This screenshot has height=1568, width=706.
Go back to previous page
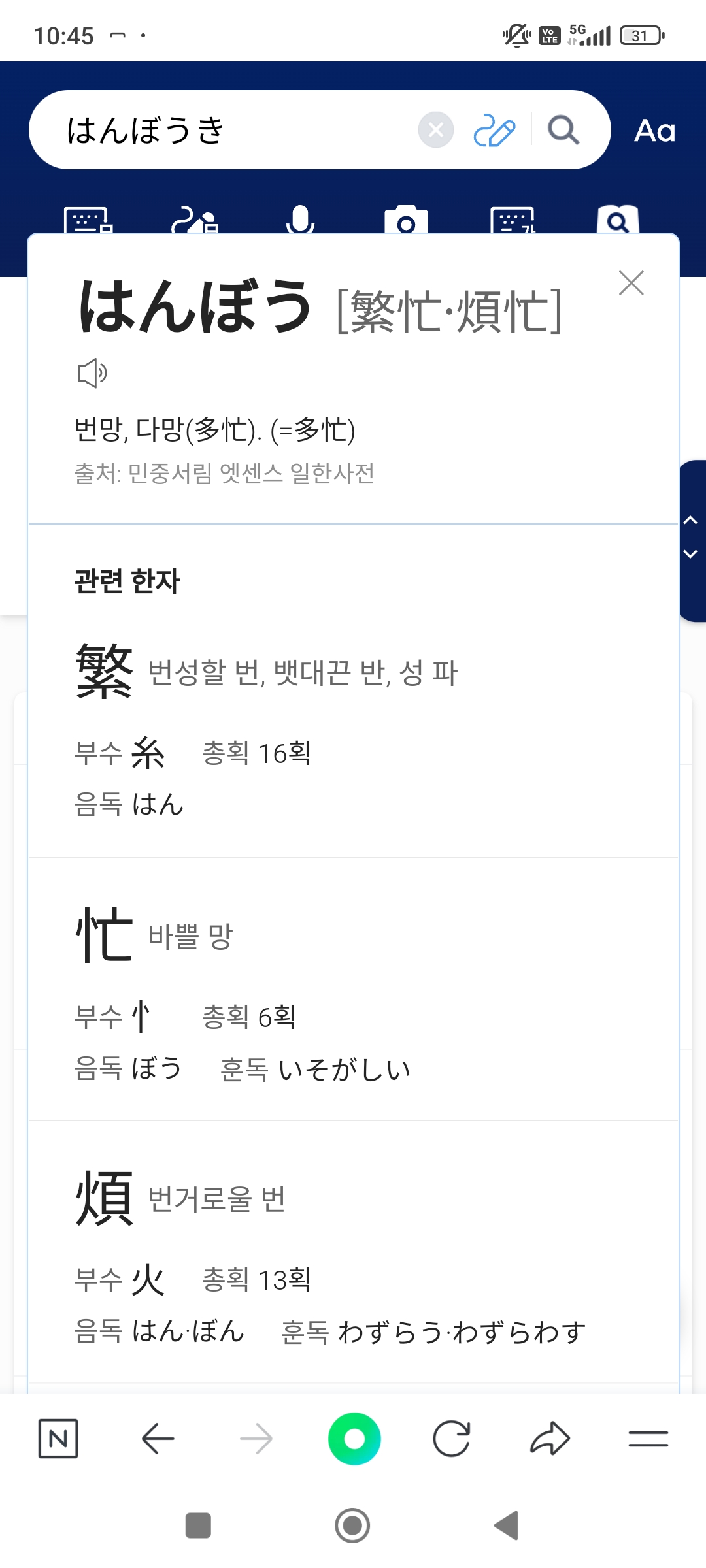(158, 1439)
